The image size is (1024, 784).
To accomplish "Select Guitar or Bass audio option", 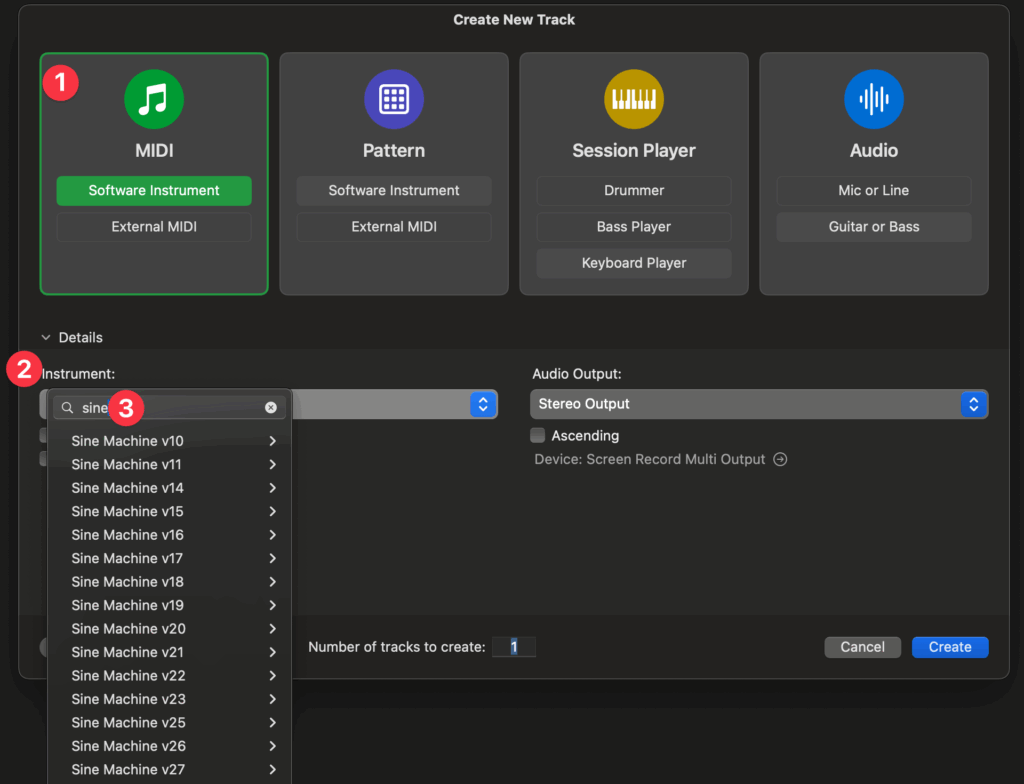I will 873,227.
